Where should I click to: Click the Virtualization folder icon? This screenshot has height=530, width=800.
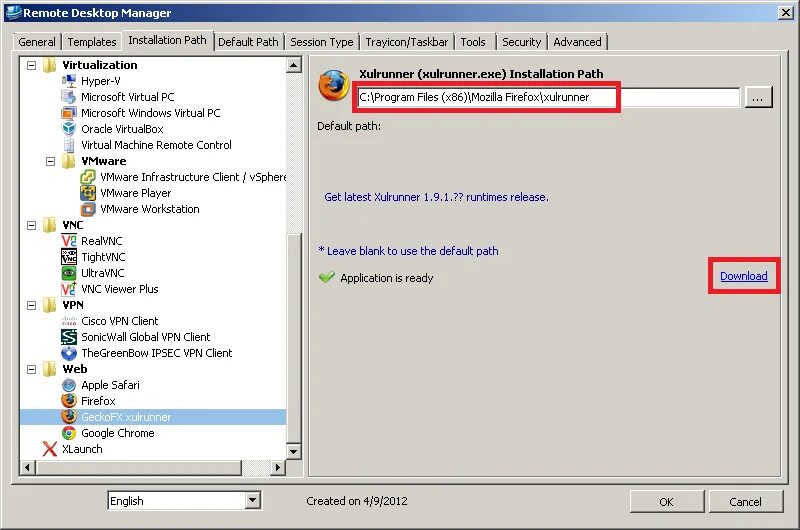point(50,65)
